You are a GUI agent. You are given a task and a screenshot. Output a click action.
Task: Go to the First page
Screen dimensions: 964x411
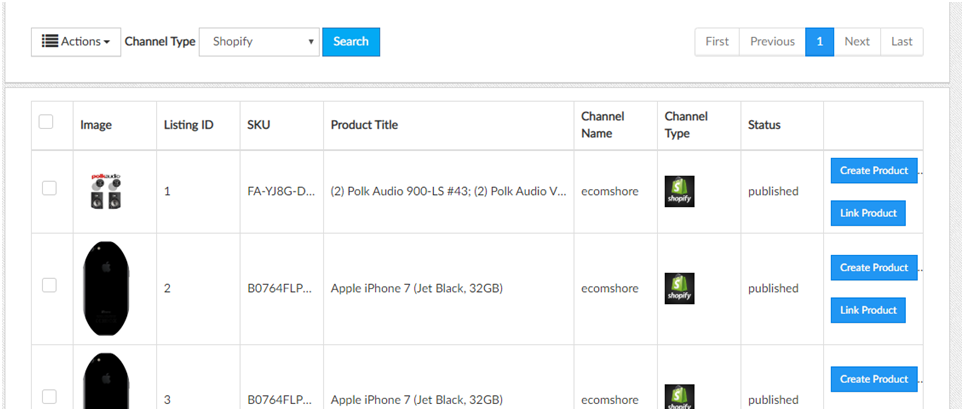[x=717, y=42]
